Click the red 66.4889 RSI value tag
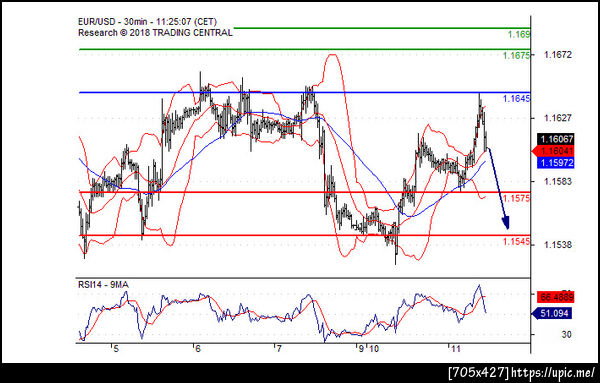This screenshot has height=383, width=600. point(556,297)
